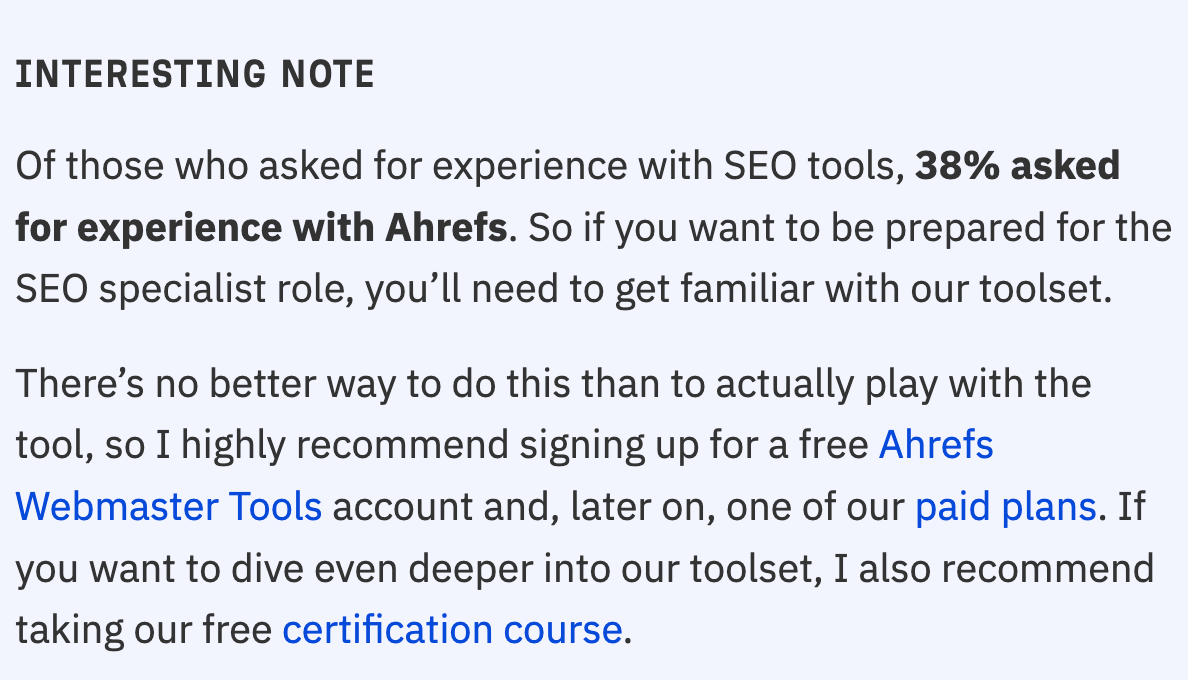Open the paid plans link
This screenshot has width=1188, height=680.
point(1005,508)
